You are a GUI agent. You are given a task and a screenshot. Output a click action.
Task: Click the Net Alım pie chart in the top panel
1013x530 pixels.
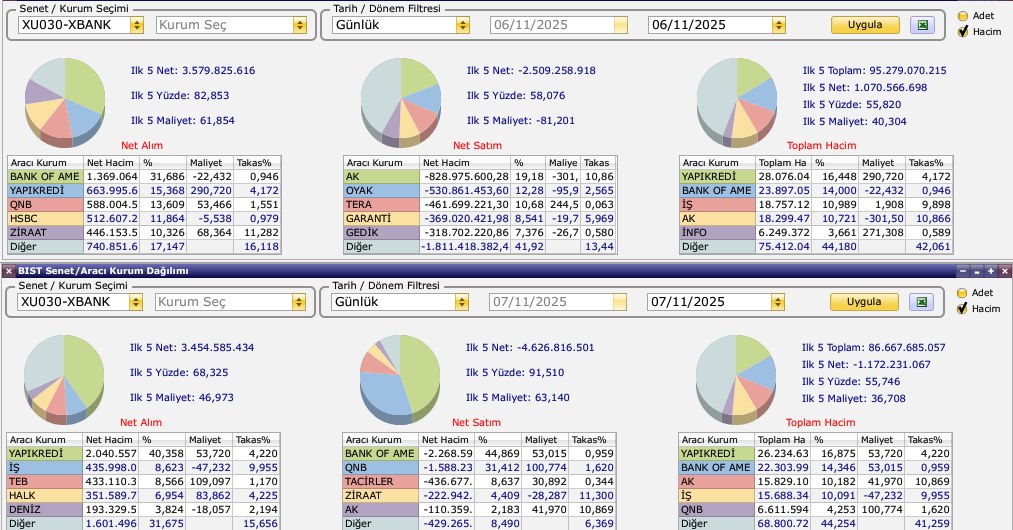65,98
